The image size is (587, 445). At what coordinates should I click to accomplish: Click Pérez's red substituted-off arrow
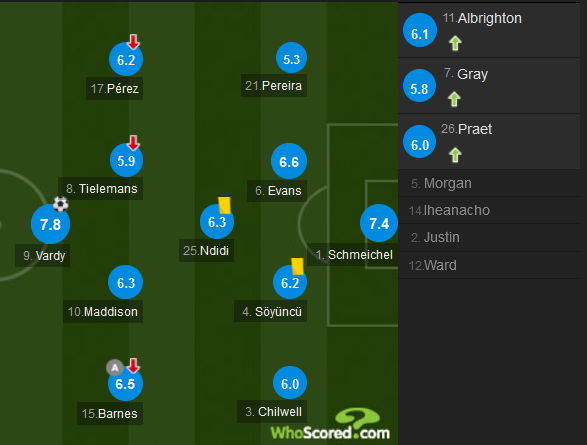coord(133,42)
